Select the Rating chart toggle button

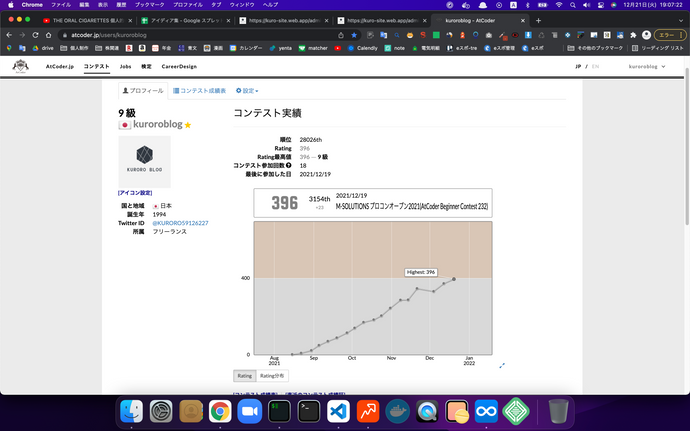click(245, 376)
